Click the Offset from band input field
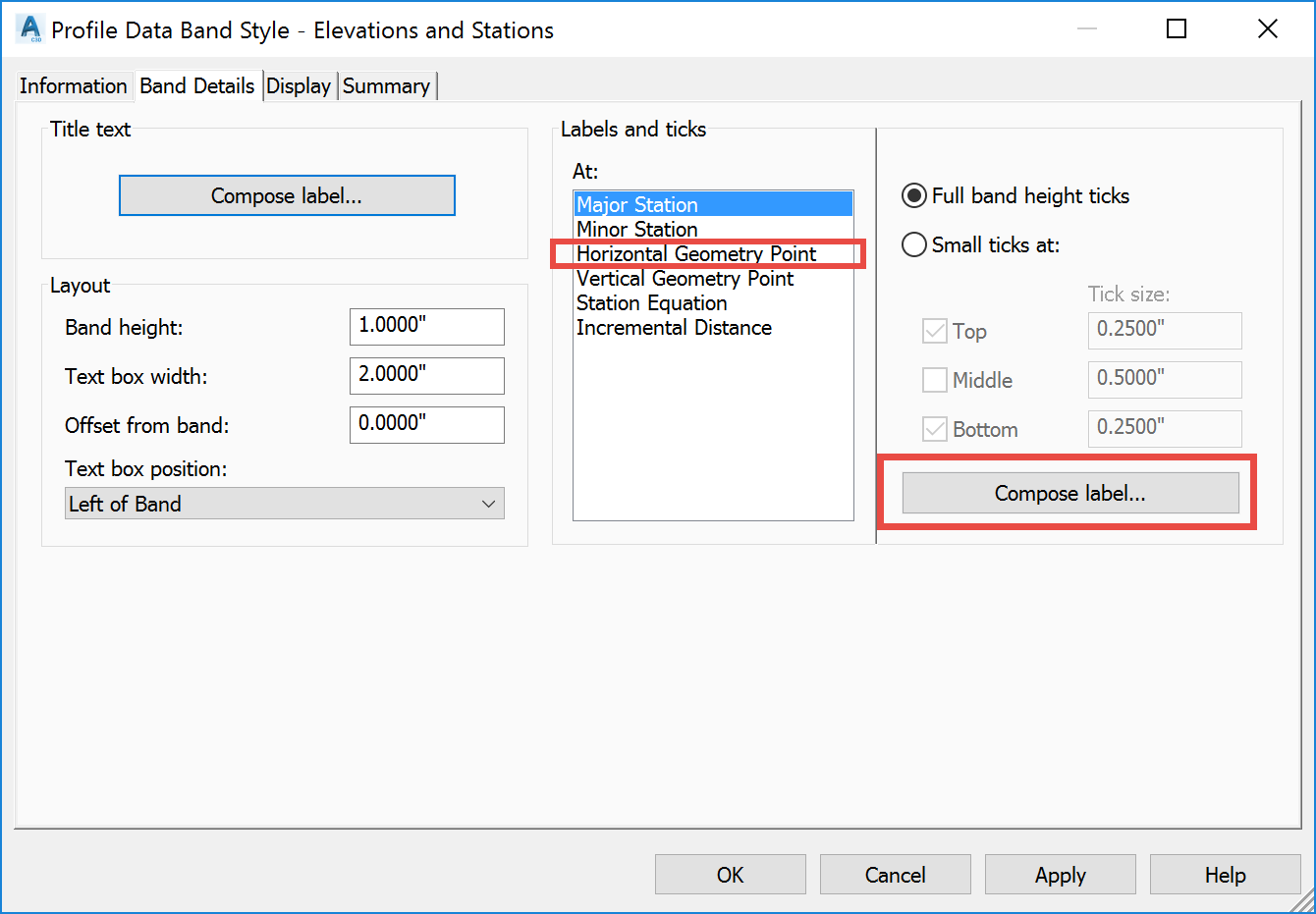Screen dimensions: 1316x914 click(x=426, y=424)
